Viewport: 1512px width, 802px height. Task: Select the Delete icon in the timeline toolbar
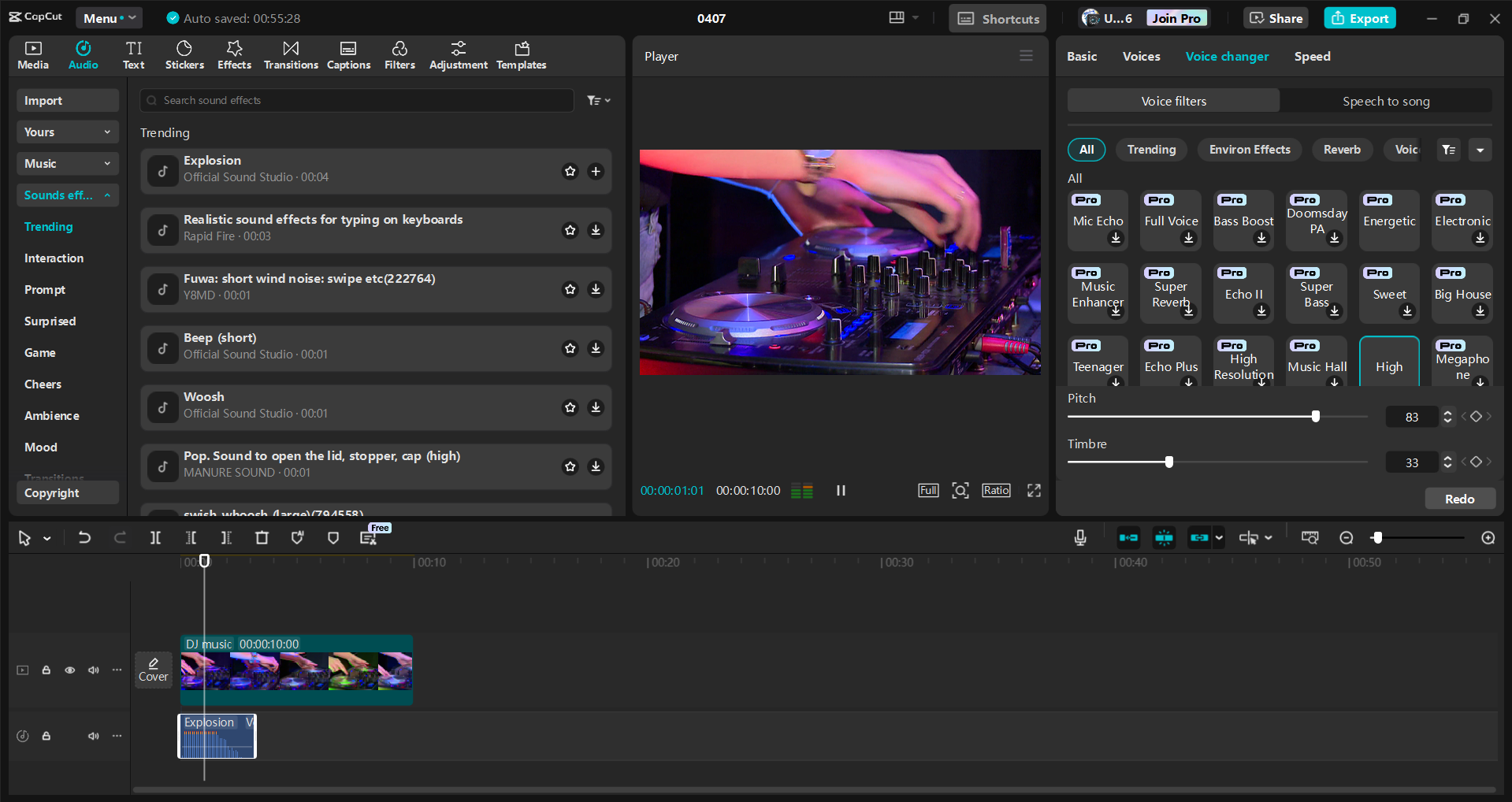[262, 537]
